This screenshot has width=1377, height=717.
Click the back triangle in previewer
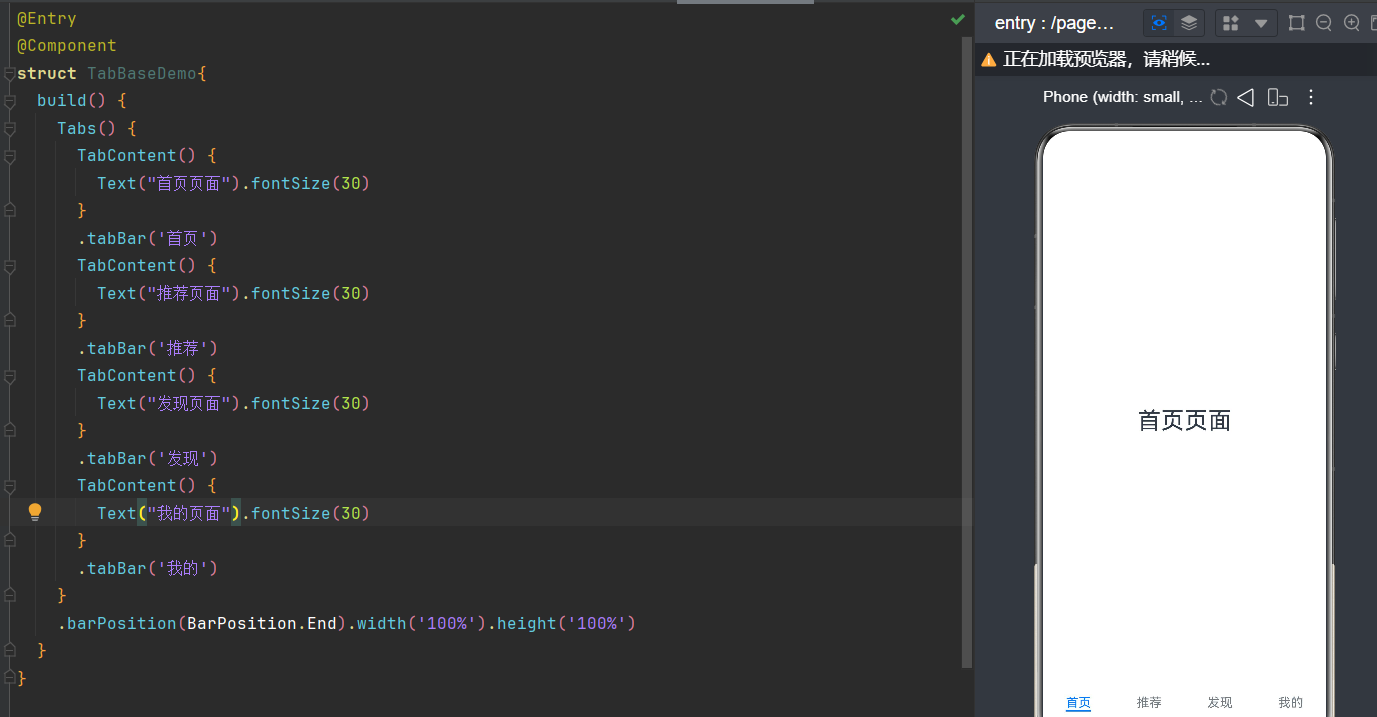click(x=1246, y=97)
